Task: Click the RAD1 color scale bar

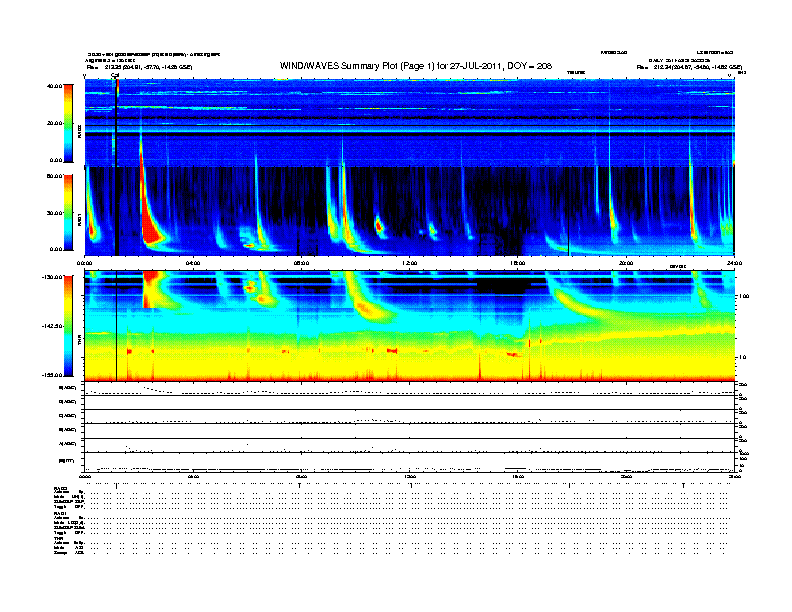Action: click(x=68, y=213)
